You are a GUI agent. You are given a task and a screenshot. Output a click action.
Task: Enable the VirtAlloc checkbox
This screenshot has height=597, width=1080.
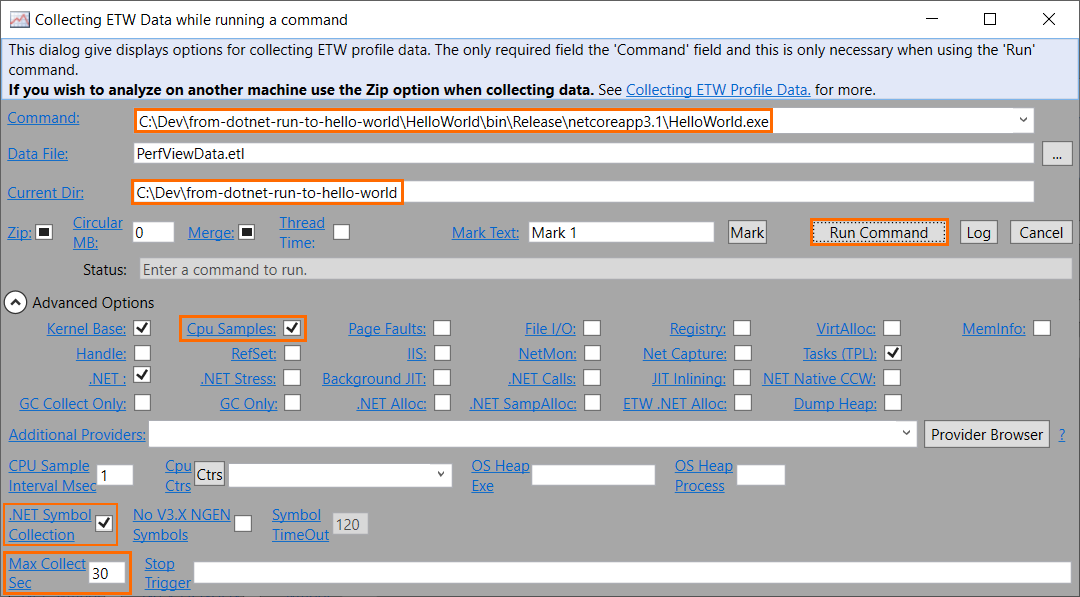tap(892, 328)
